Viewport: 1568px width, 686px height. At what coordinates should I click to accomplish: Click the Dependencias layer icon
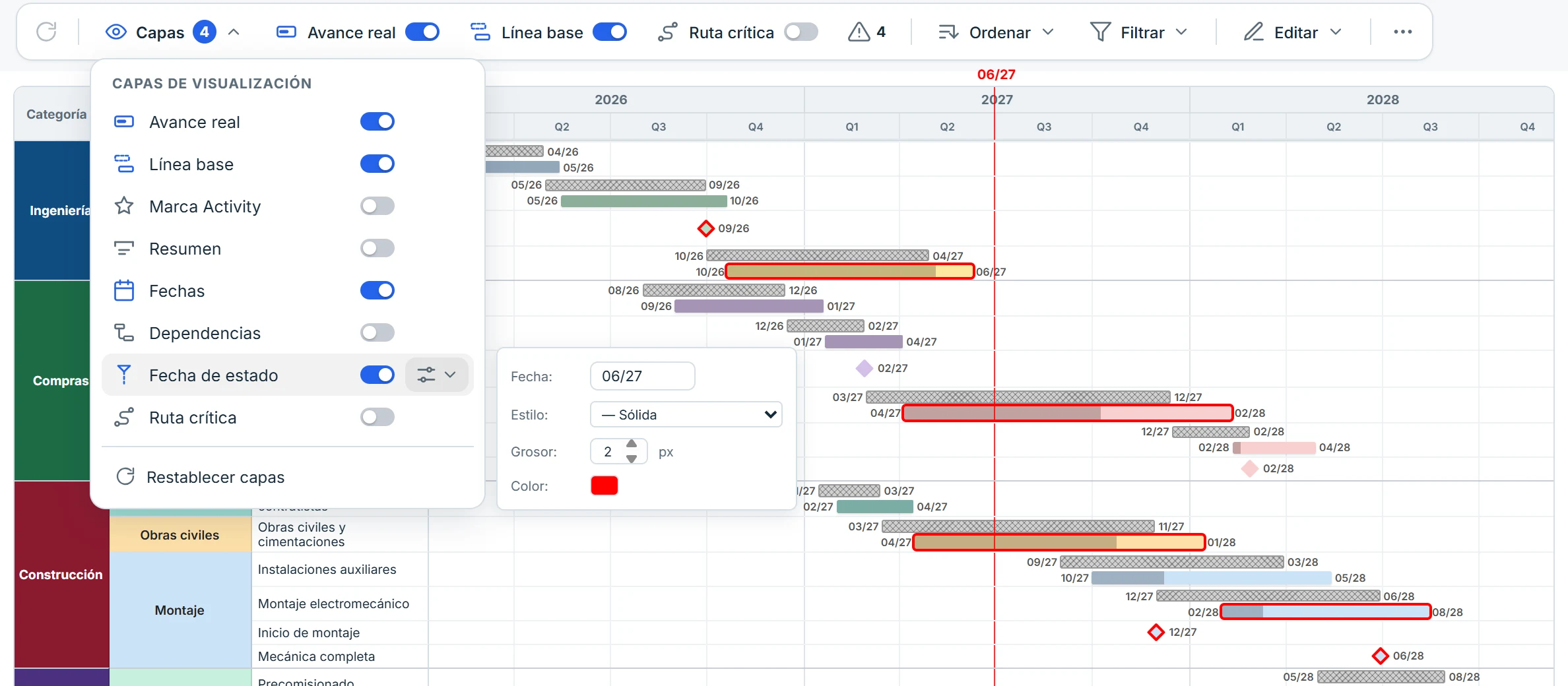124,333
